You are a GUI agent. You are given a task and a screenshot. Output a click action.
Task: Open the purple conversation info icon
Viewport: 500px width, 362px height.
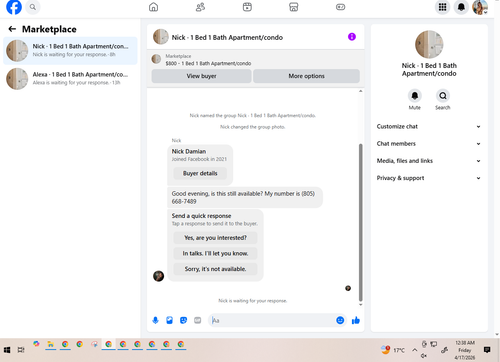click(352, 37)
